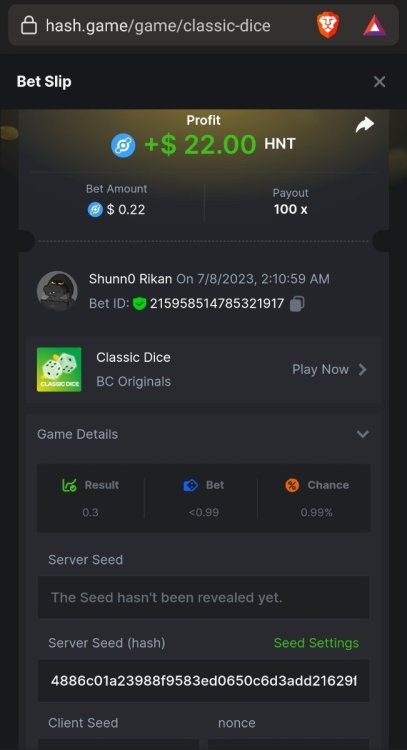407x750 pixels.
Task: Collapse the Game Details header
Action: 203,434
